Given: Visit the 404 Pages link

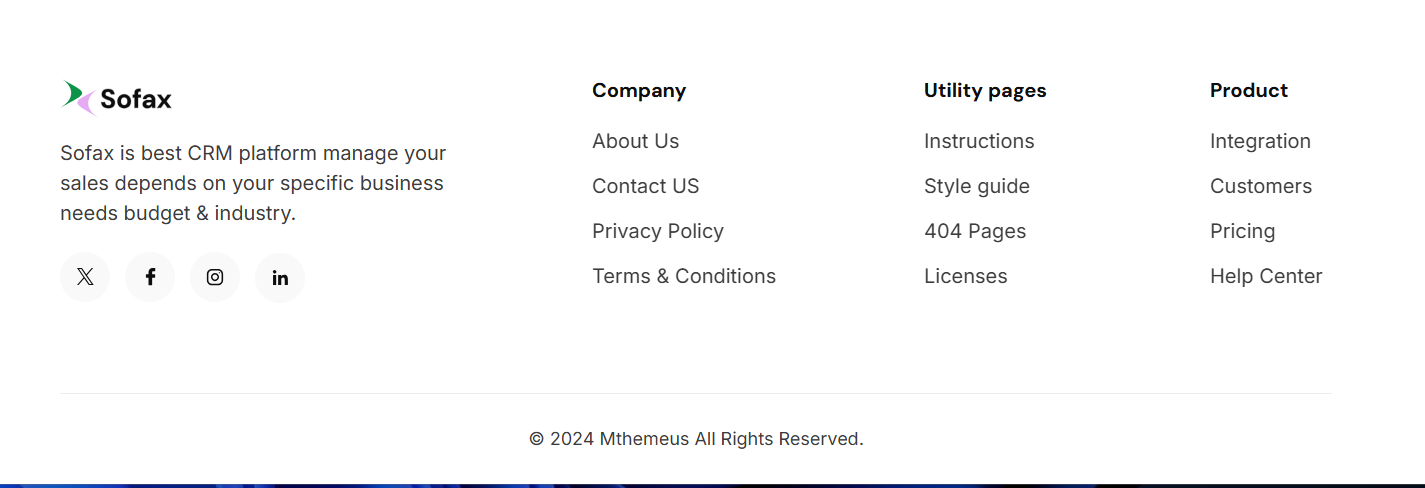Looking at the screenshot, I should (974, 231).
